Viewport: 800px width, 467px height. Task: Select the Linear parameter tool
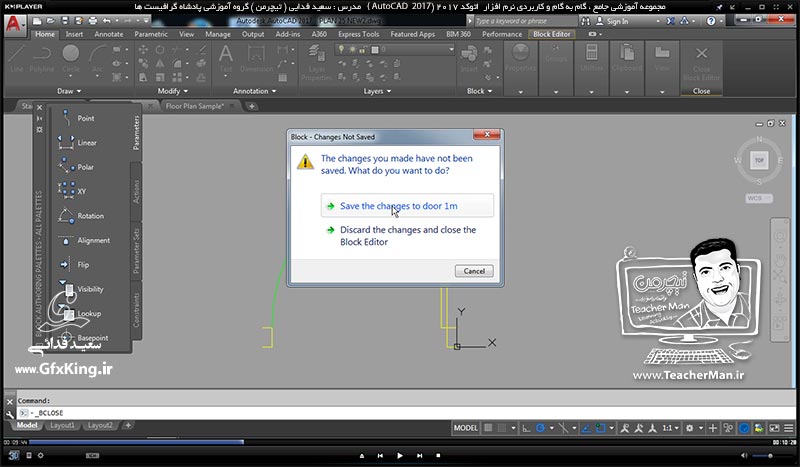click(x=77, y=142)
